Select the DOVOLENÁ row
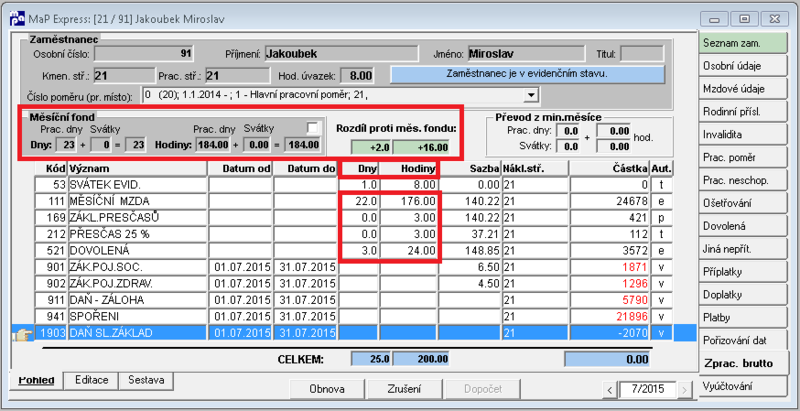This screenshot has height=411, width=800. 354,250
